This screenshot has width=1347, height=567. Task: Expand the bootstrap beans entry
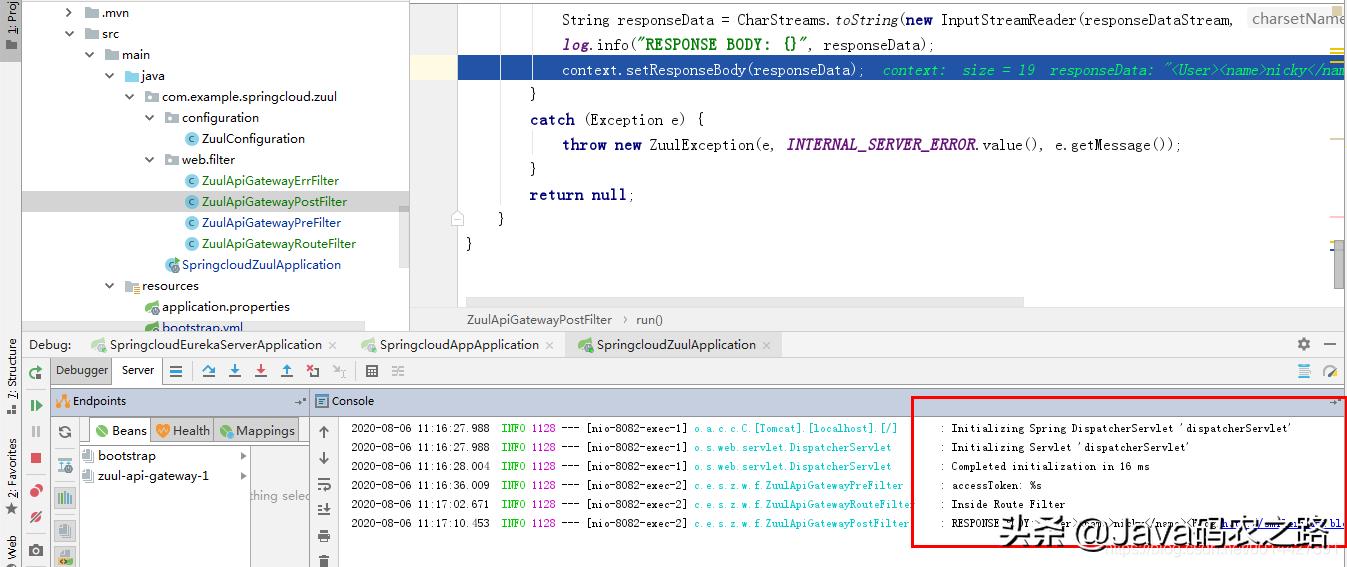pyautogui.click(x=243, y=456)
